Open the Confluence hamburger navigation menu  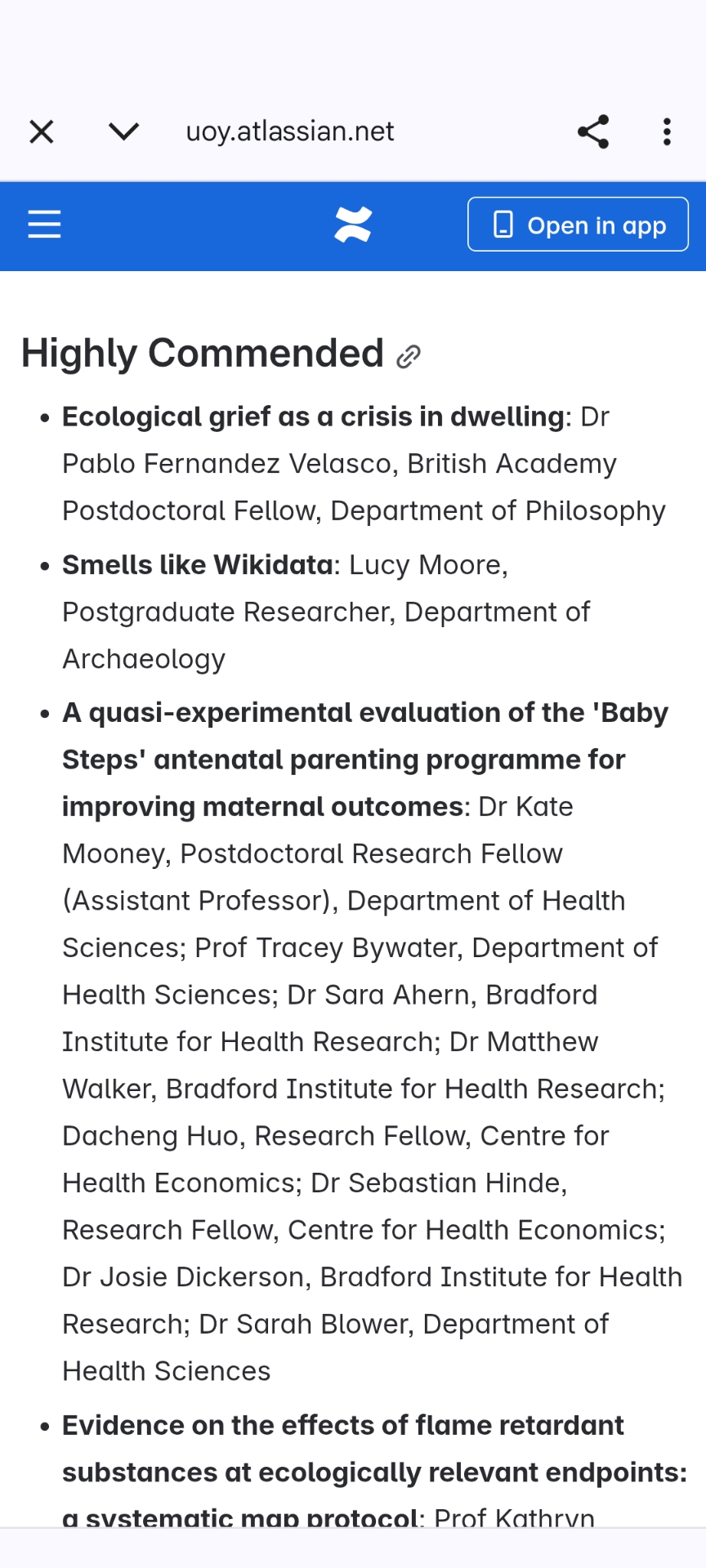[45, 224]
